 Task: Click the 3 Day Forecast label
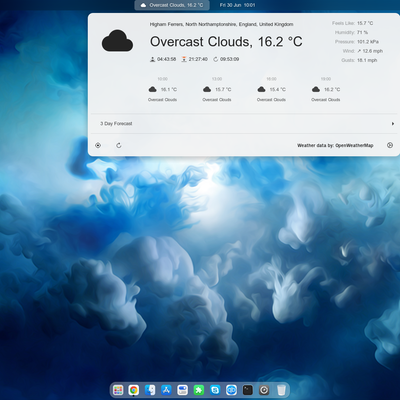(116, 123)
